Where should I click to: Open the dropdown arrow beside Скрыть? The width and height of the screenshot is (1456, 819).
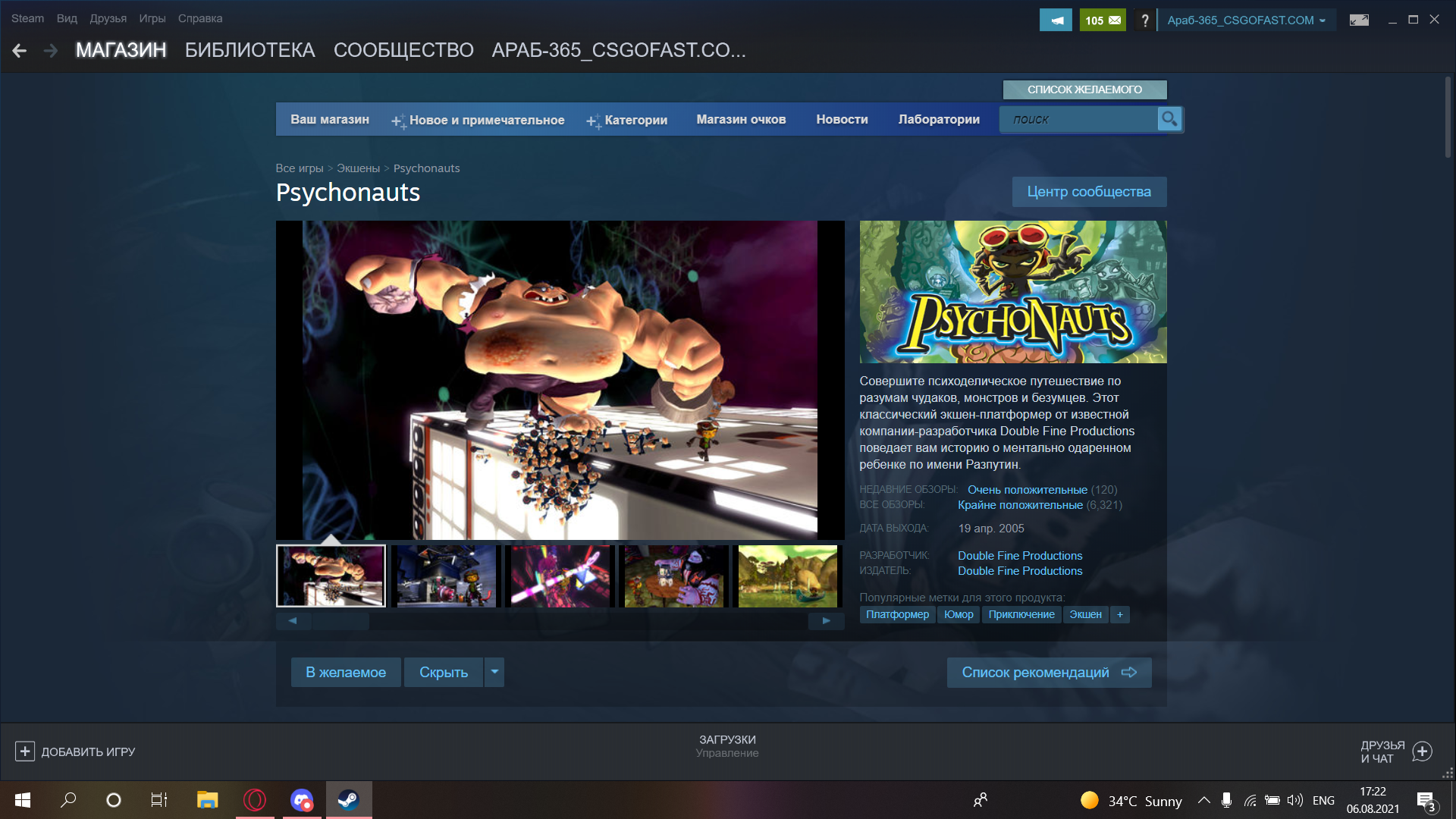point(494,672)
